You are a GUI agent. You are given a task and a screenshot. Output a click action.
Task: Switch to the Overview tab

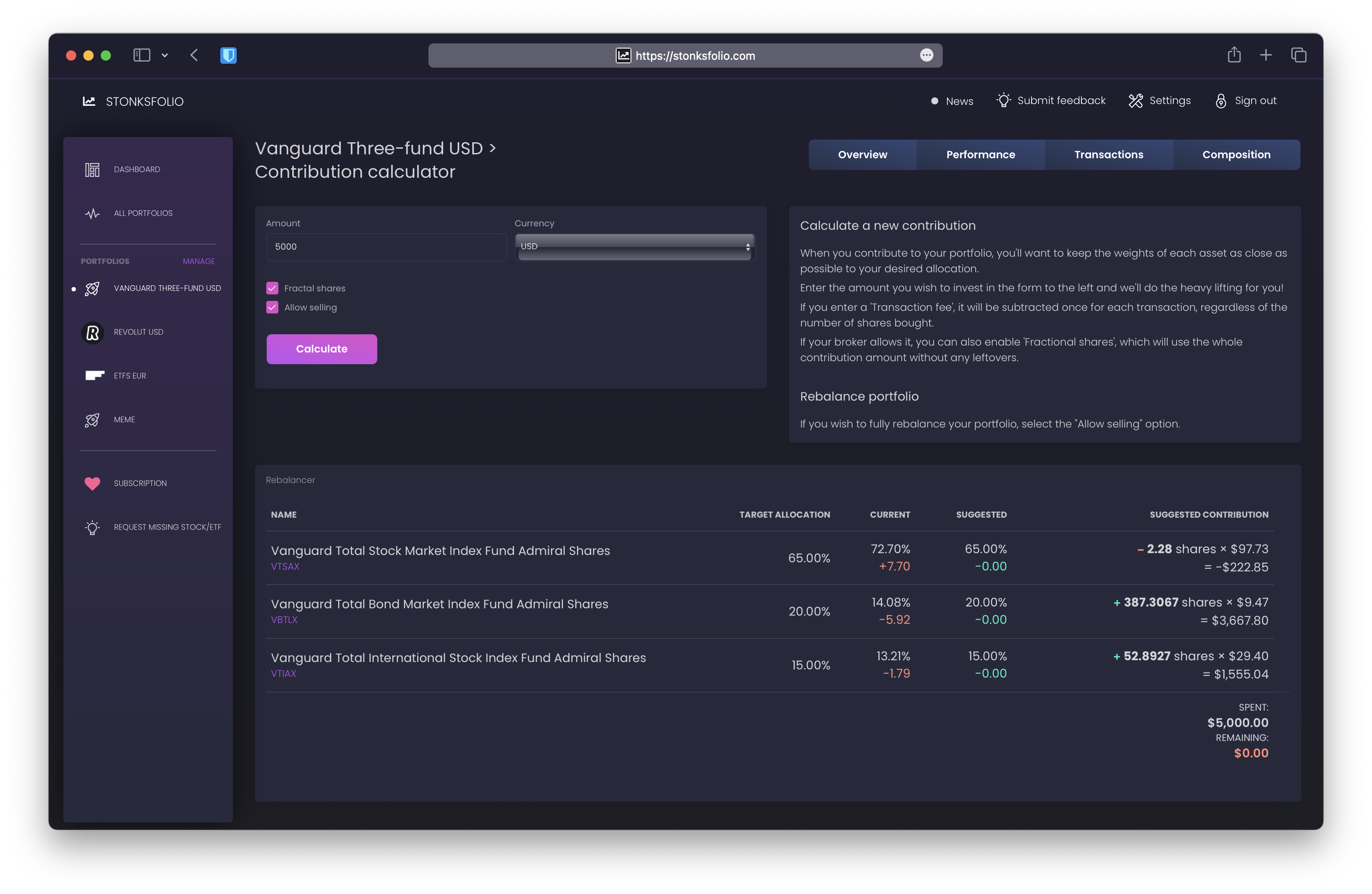[862, 154]
